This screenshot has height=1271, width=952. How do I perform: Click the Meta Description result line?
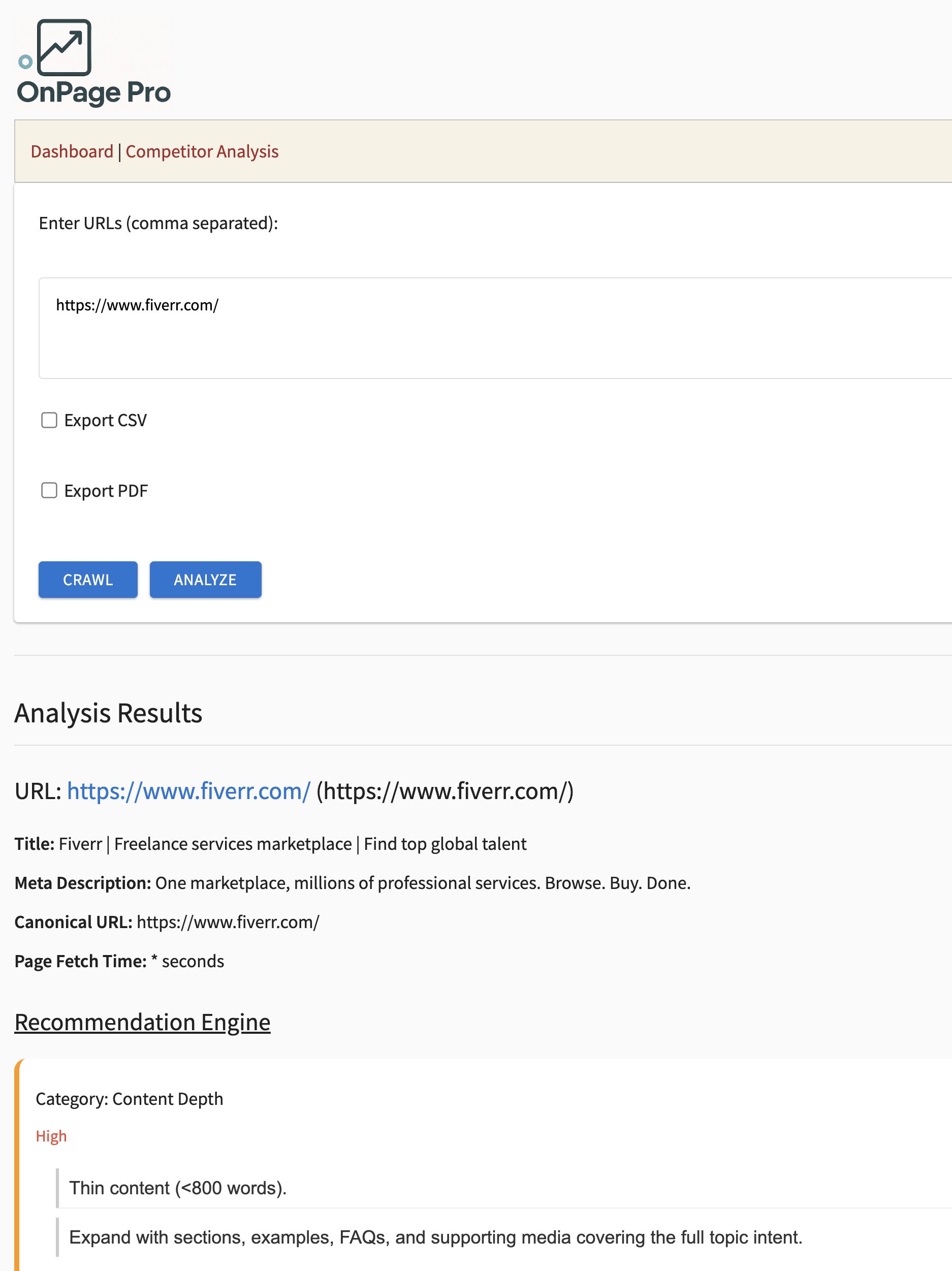[352, 883]
